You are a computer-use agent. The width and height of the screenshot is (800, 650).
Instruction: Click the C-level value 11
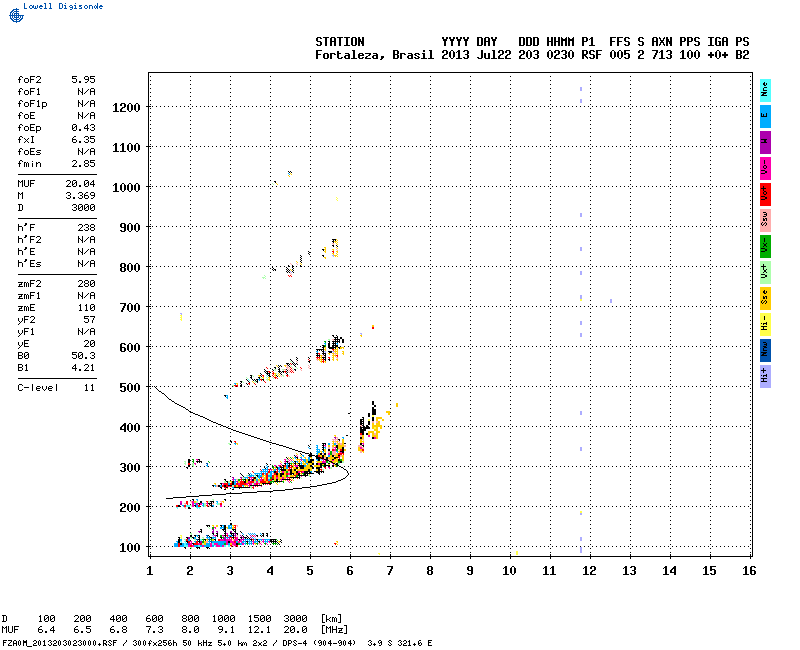point(89,388)
